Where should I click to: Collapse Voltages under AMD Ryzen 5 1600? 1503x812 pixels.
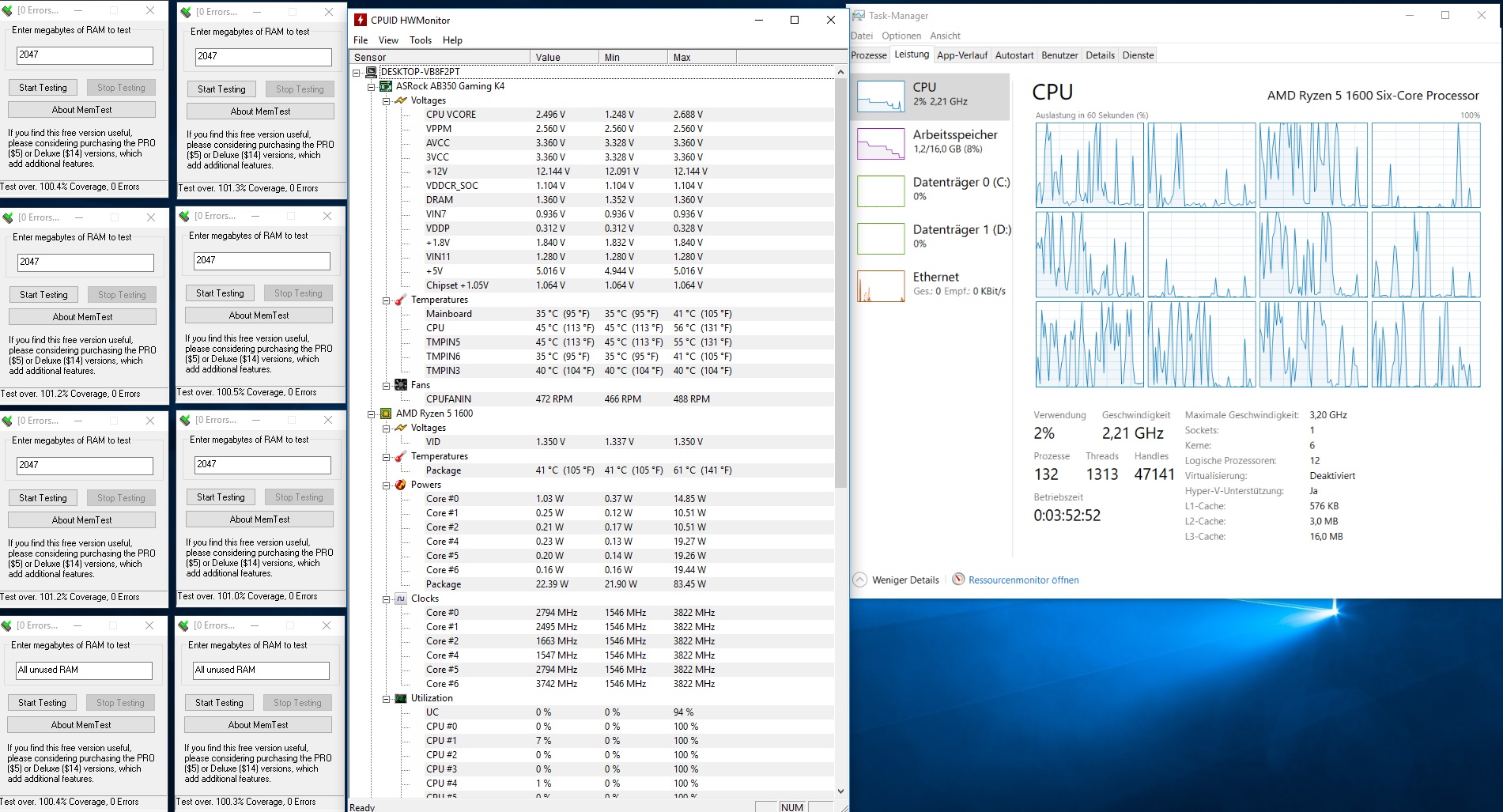click(387, 428)
